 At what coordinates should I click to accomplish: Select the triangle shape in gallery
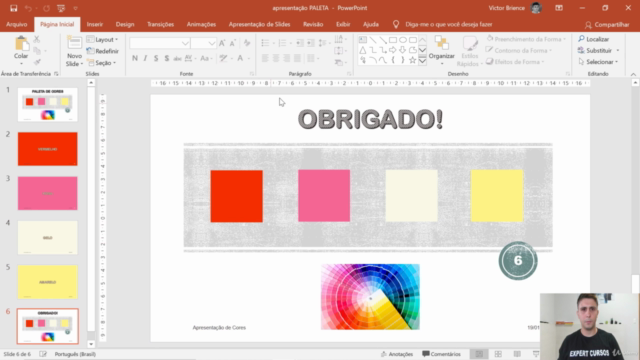point(363,50)
